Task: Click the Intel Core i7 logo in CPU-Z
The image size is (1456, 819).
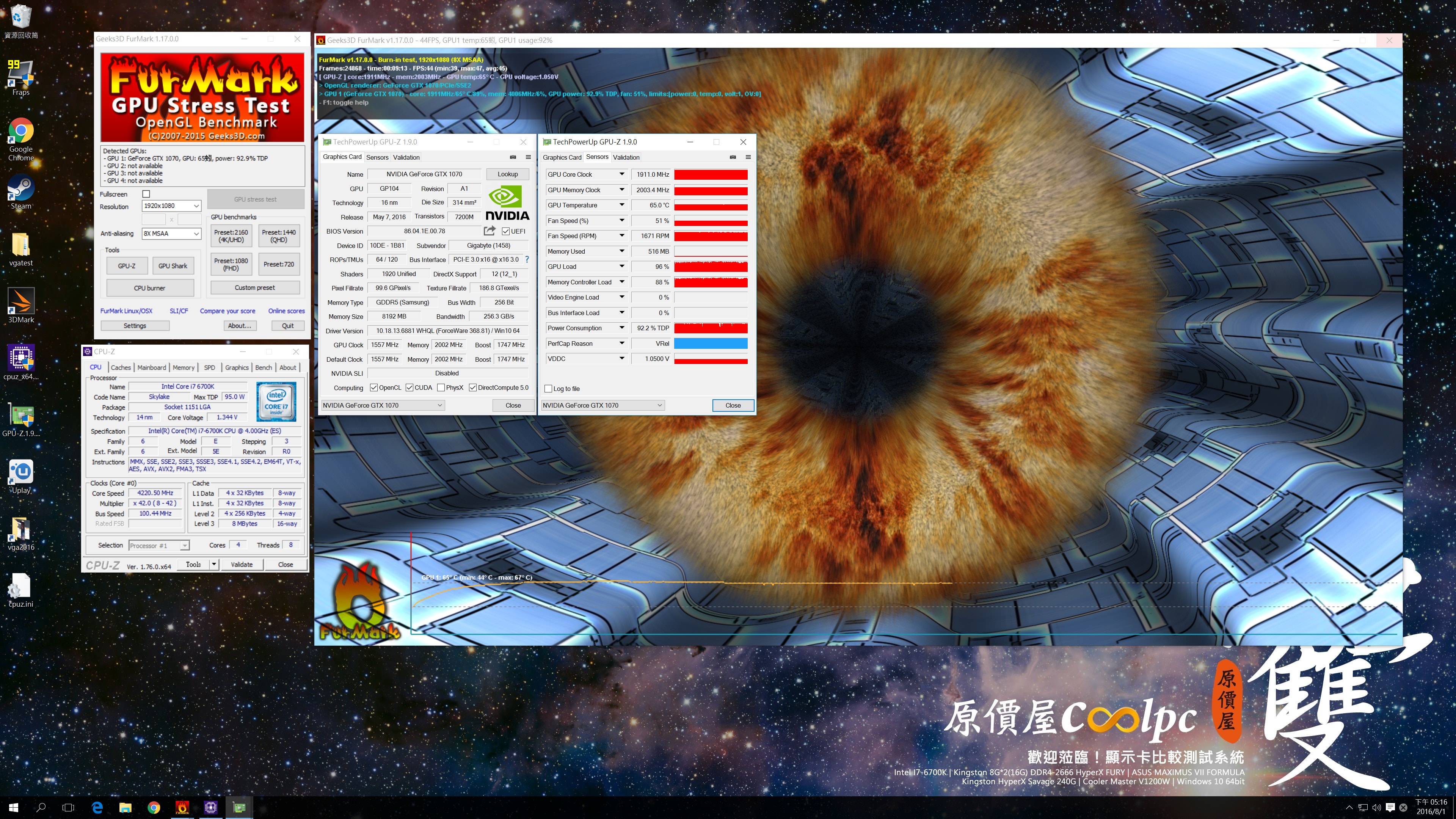Action: [x=276, y=401]
